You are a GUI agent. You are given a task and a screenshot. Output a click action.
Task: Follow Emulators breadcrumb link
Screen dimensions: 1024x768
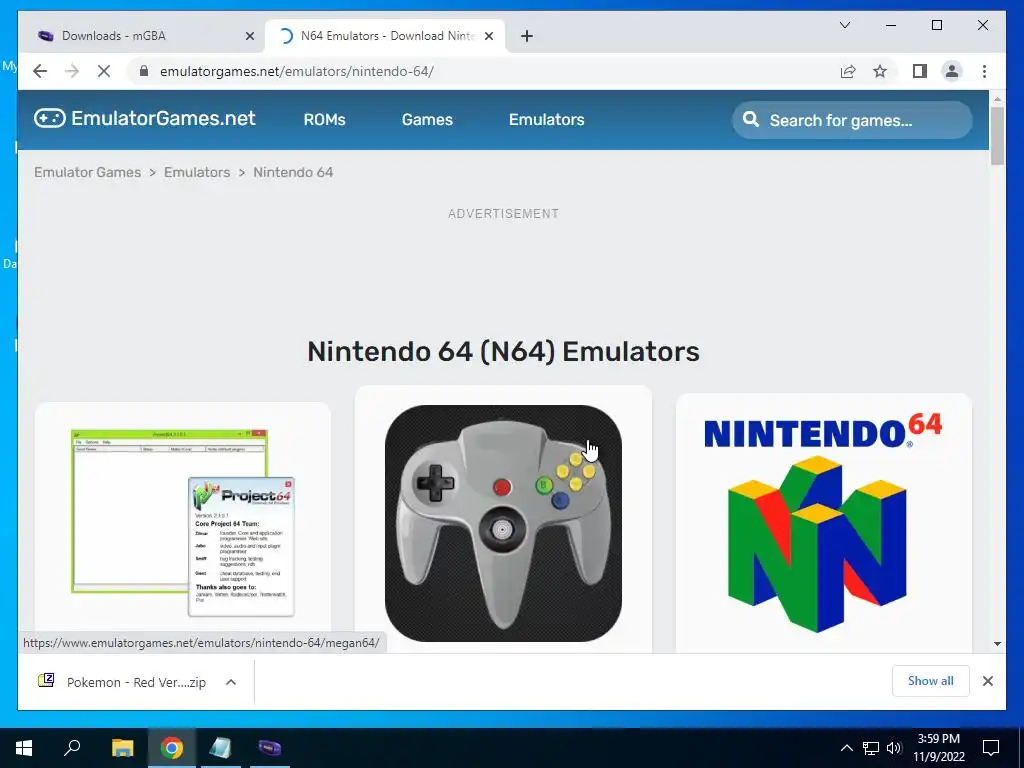click(197, 172)
